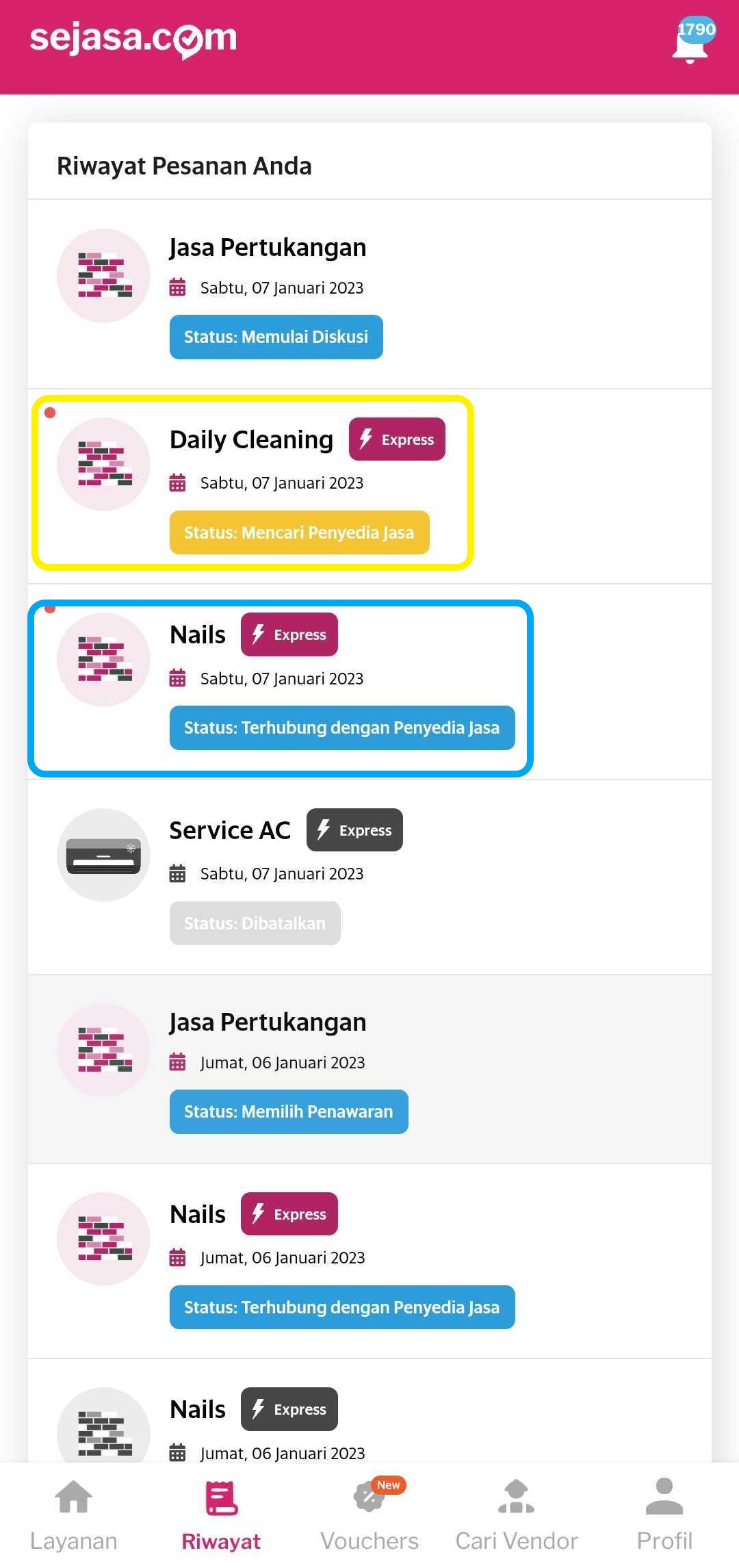The image size is (739, 1568).
Task: Click the Express badge beside Service AC
Action: [354, 830]
